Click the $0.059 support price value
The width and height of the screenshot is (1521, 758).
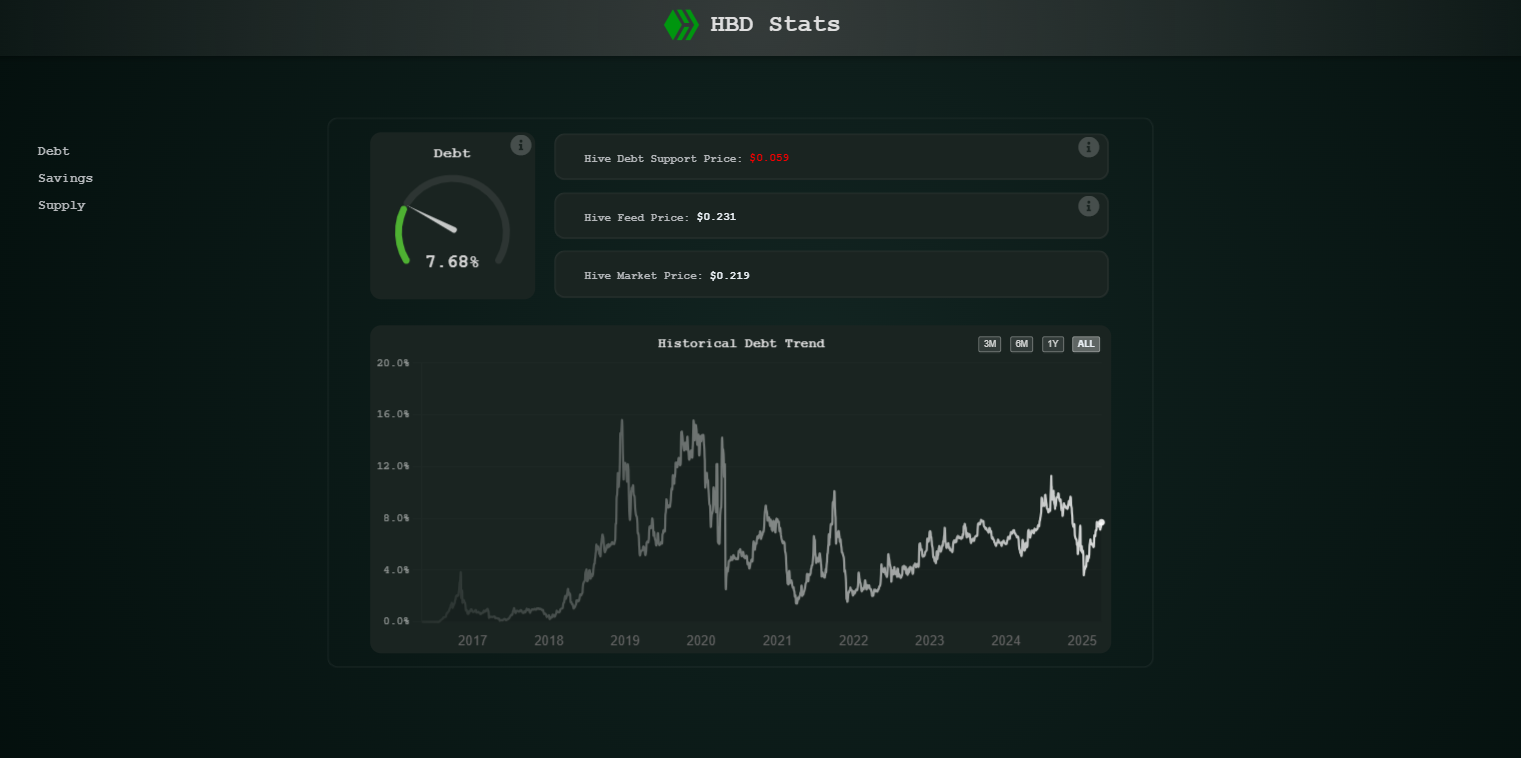coord(769,158)
